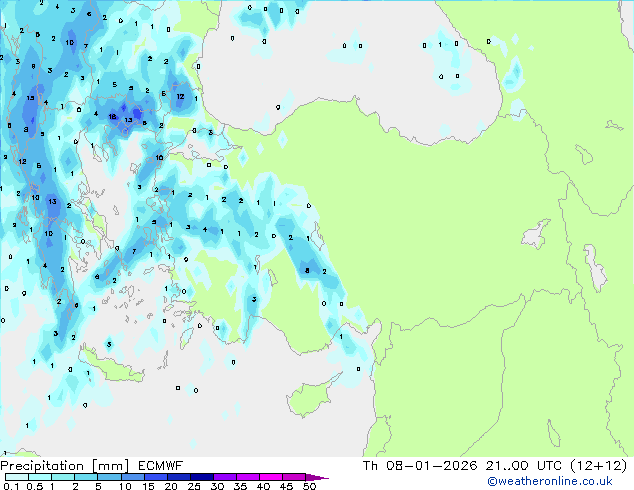Click the 30–35 mm purple legend swatch
Screen dimensions: 634x490
(224, 477)
